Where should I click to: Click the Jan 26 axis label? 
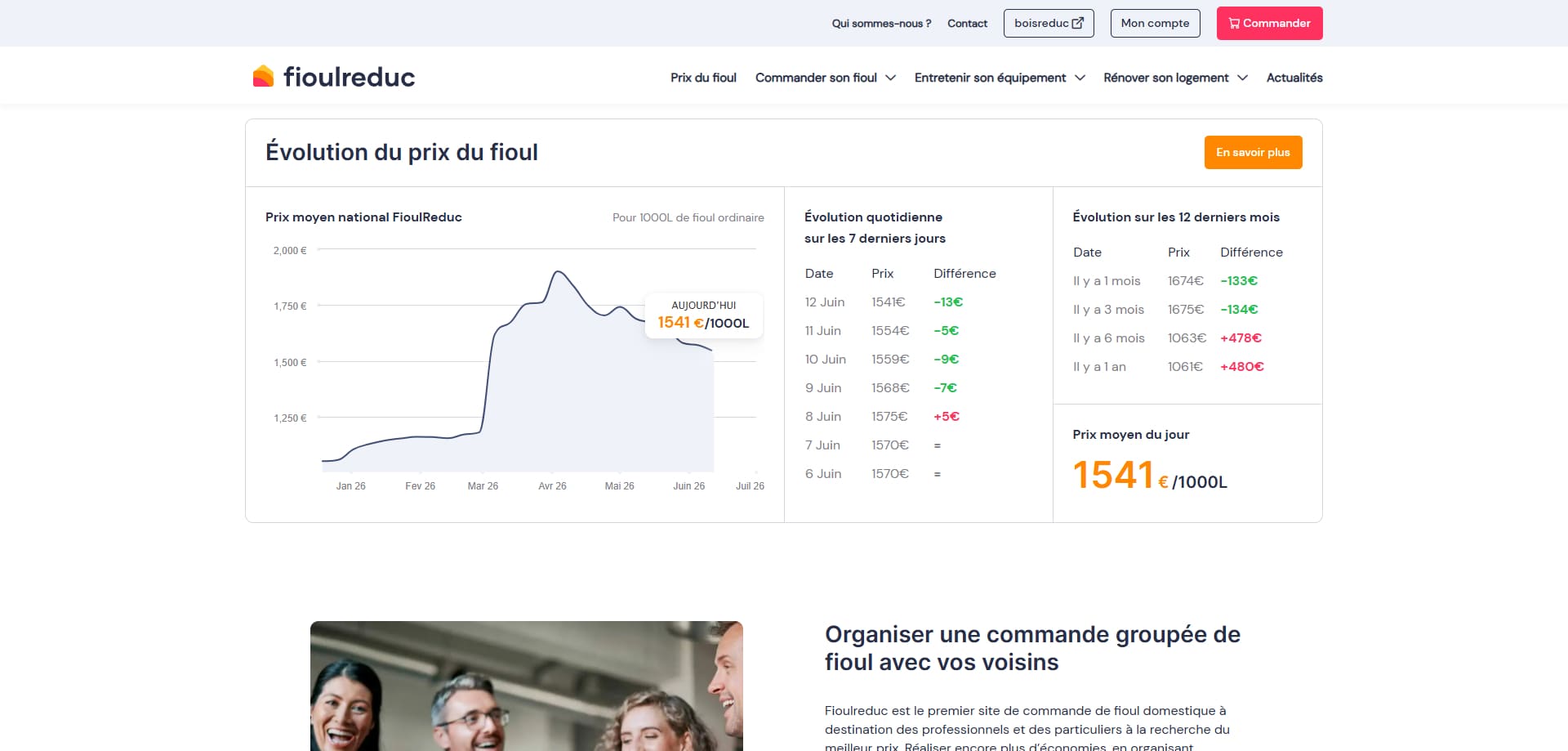click(350, 486)
